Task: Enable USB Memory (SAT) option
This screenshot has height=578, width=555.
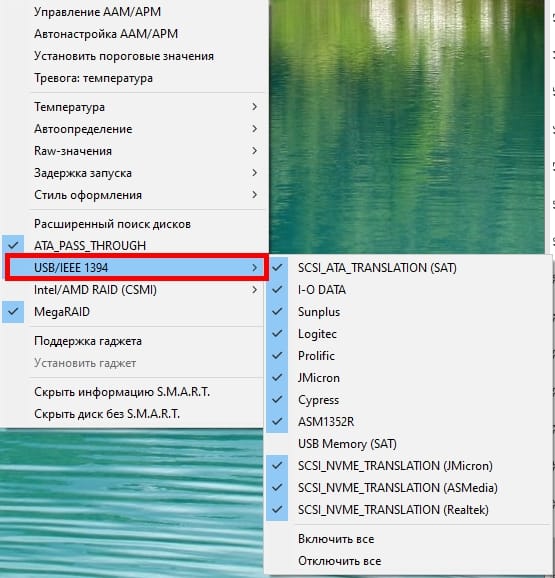Action: pyautogui.click(x=408, y=443)
